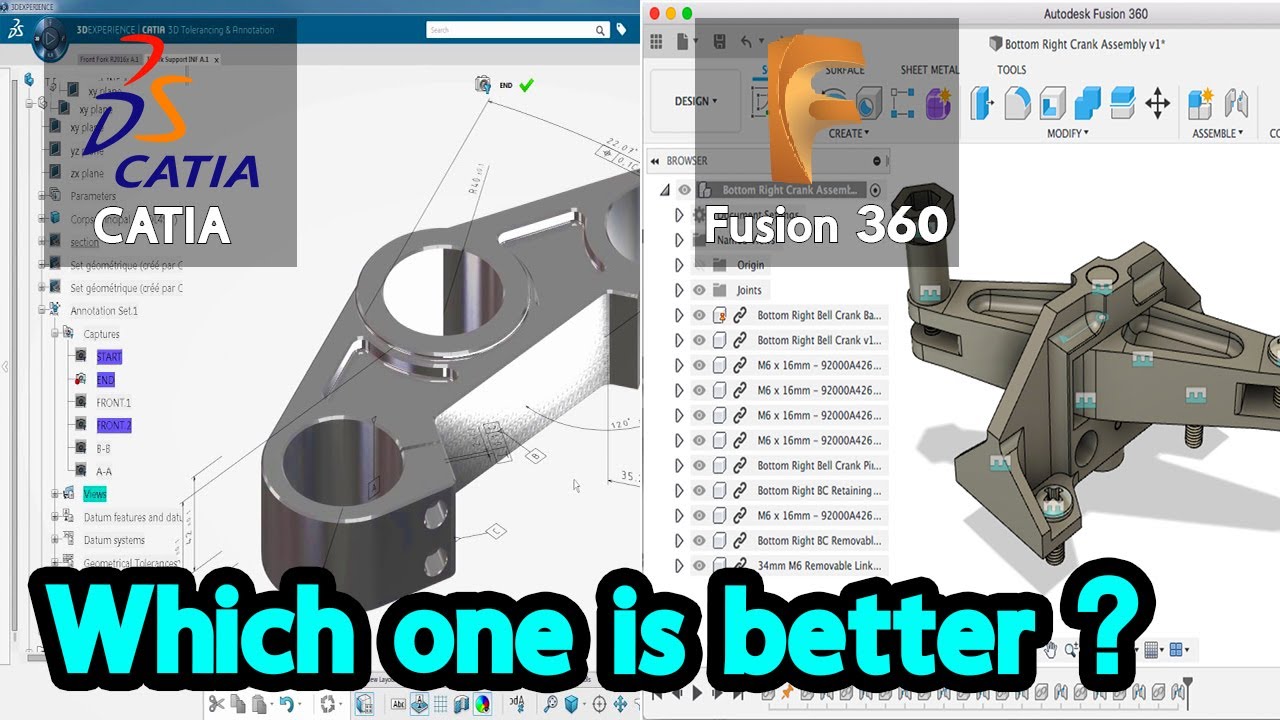Viewport: 1280px width, 720px height.
Task: Switch to the SHEET METAL tab
Action: tap(930, 69)
